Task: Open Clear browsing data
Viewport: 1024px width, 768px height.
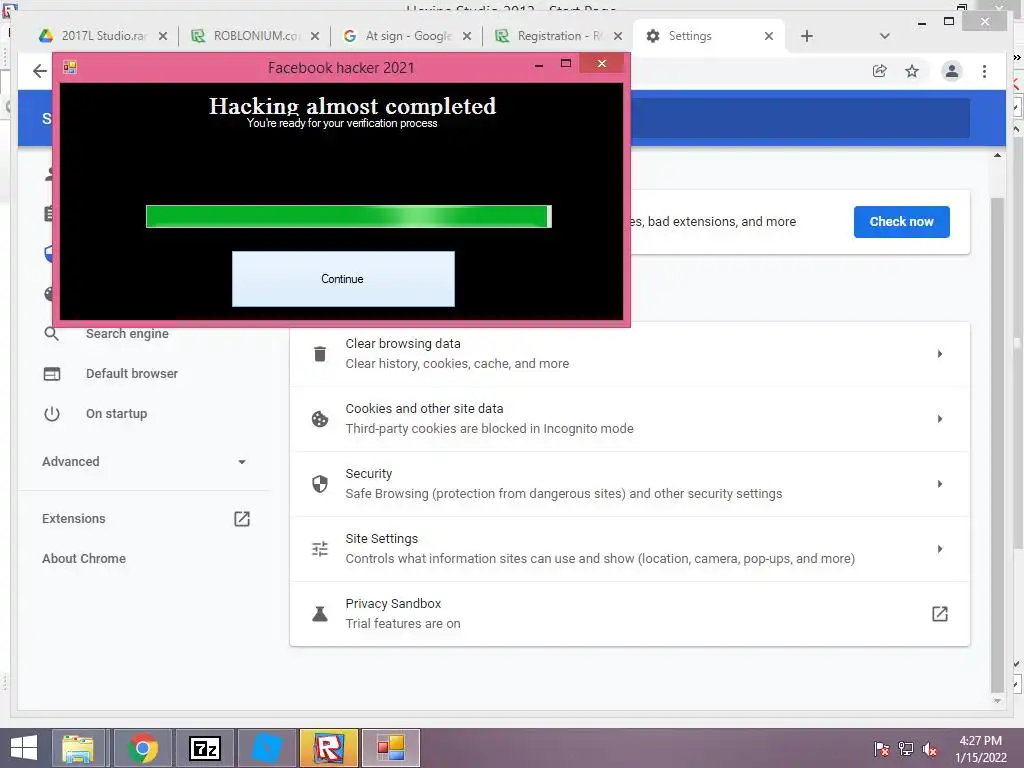Action: click(630, 353)
